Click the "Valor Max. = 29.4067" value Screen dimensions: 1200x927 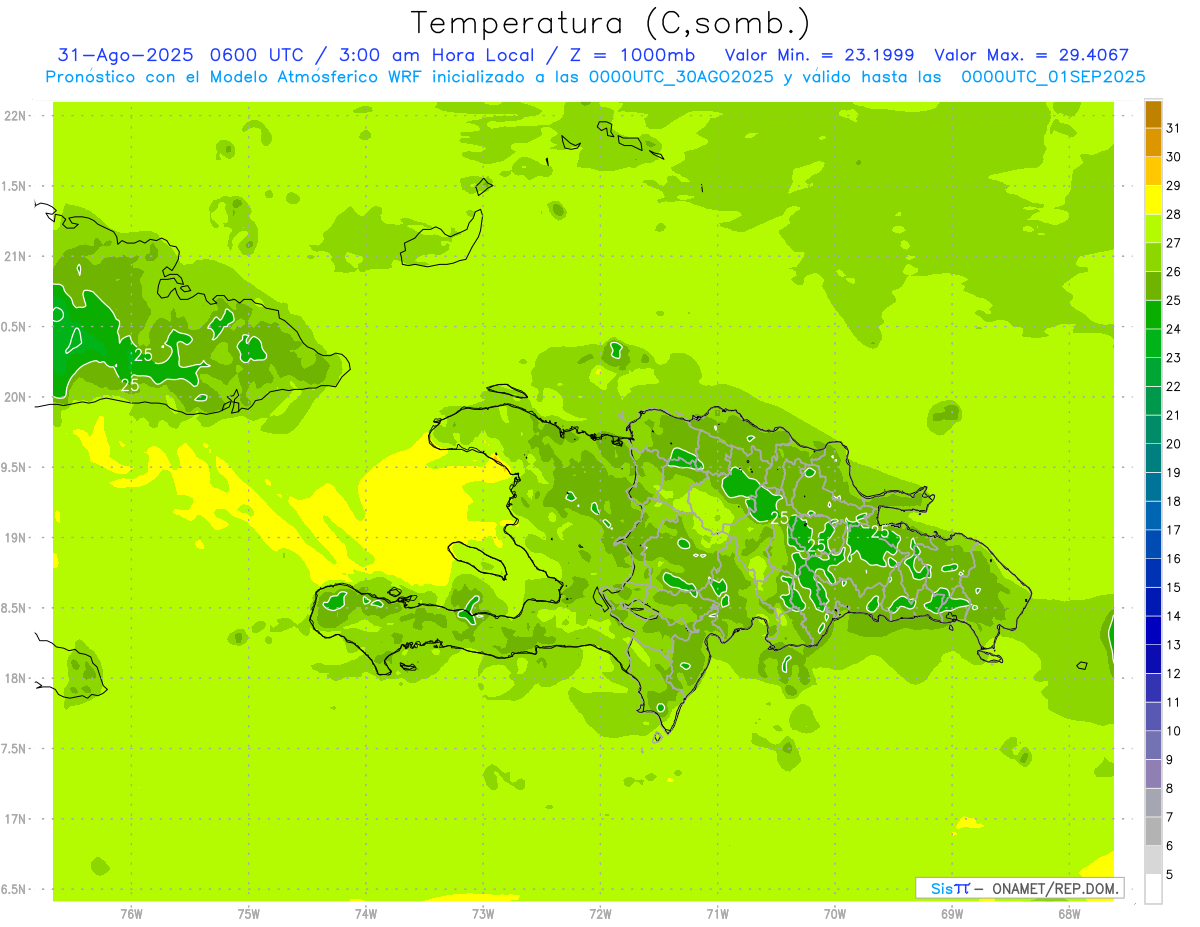click(1030, 55)
